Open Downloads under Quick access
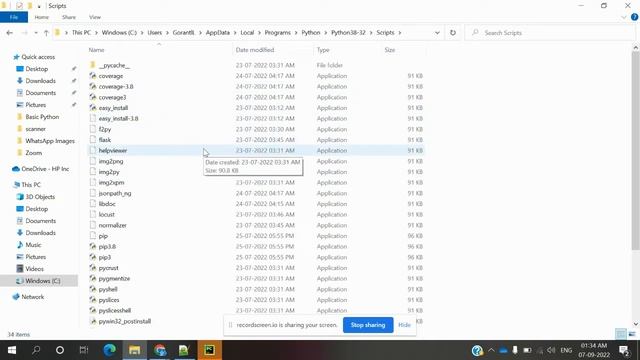Screen dimensions: 640x360 click(40, 81)
